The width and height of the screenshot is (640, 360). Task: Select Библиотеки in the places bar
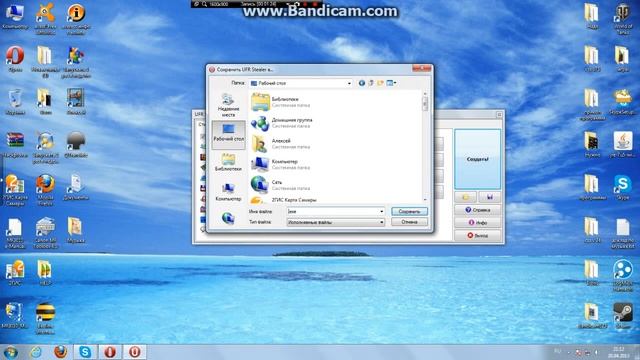click(228, 162)
